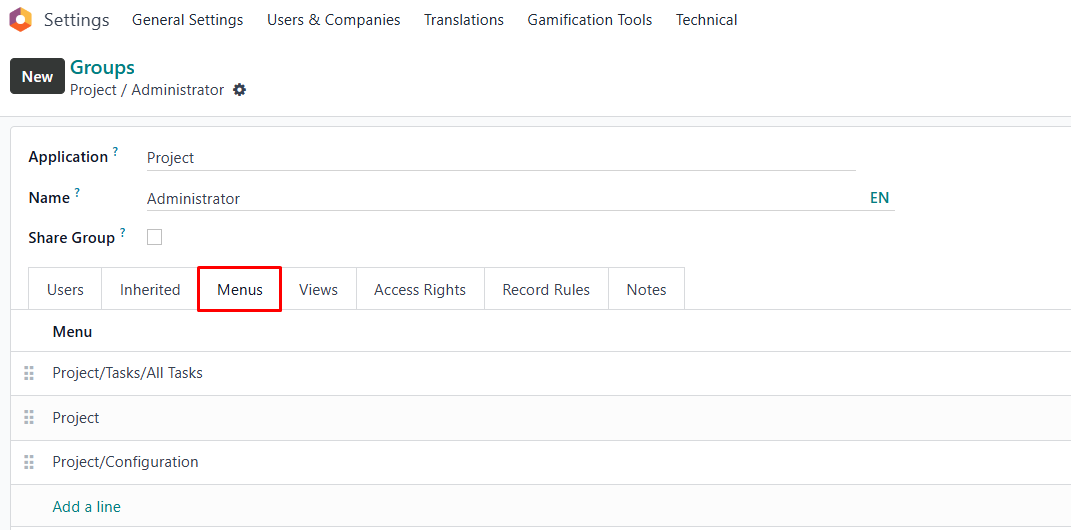Open the Gamification Tools menu
This screenshot has height=530, width=1071.
point(590,20)
